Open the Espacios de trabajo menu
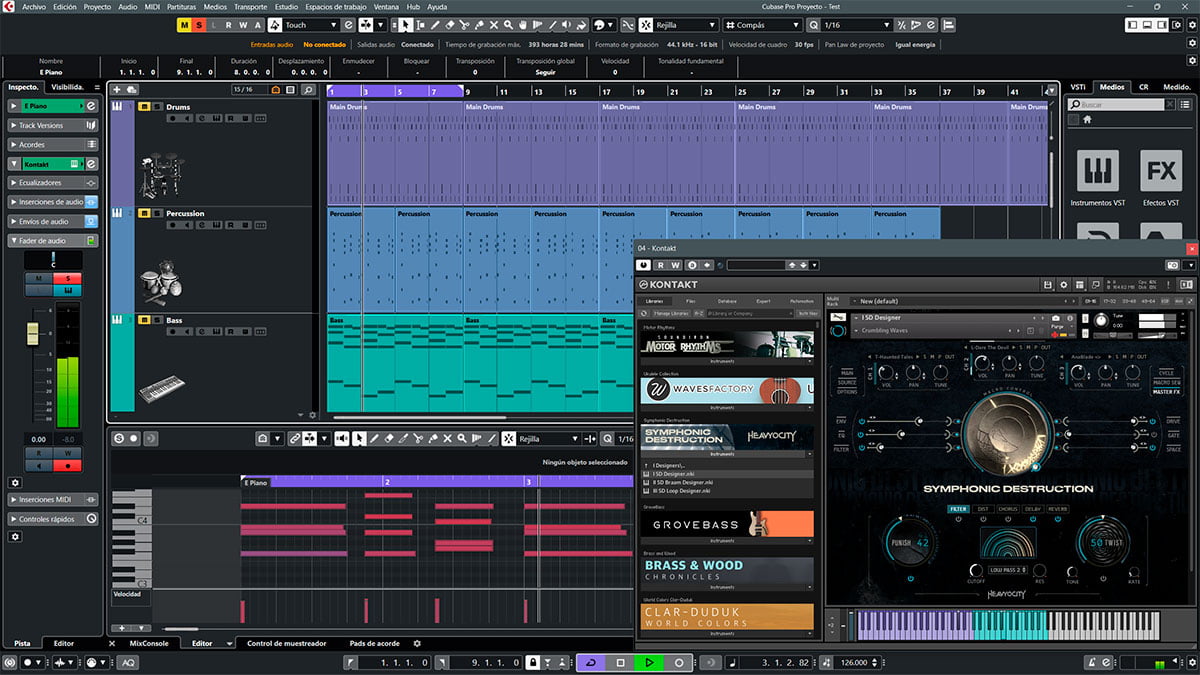Viewport: 1200px width, 675px height. coord(335,6)
